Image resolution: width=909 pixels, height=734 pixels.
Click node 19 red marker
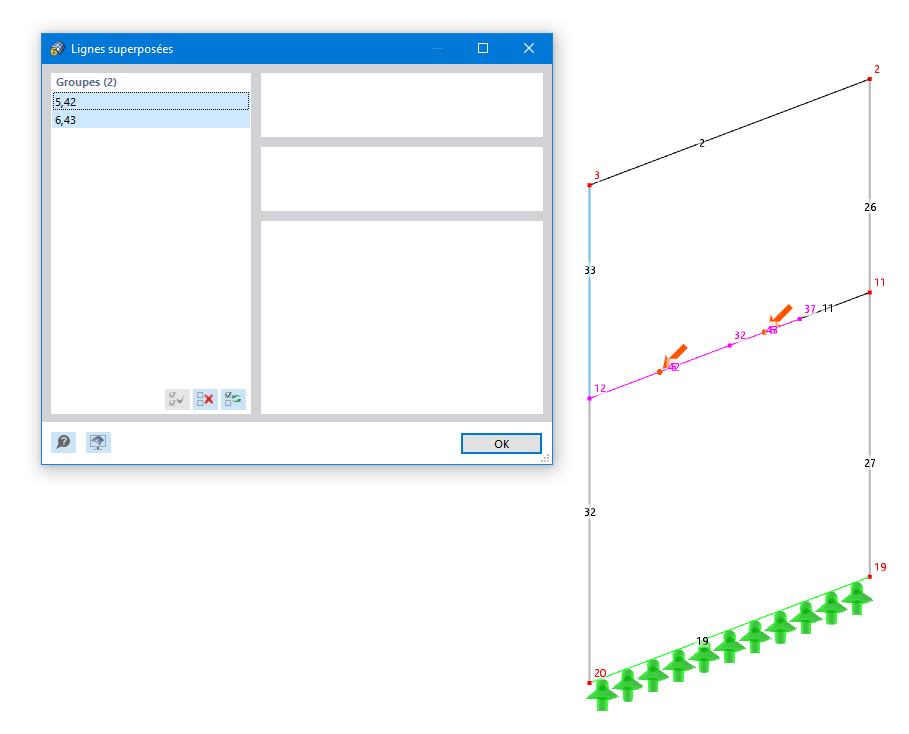pos(870,576)
